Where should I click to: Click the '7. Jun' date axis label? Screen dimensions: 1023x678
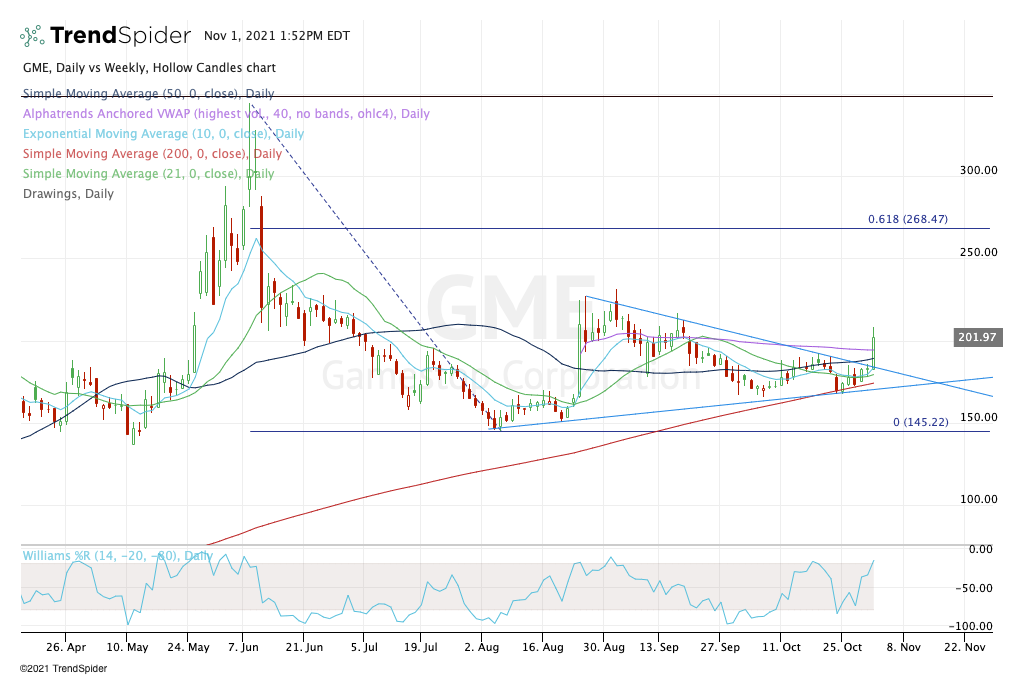243,647
